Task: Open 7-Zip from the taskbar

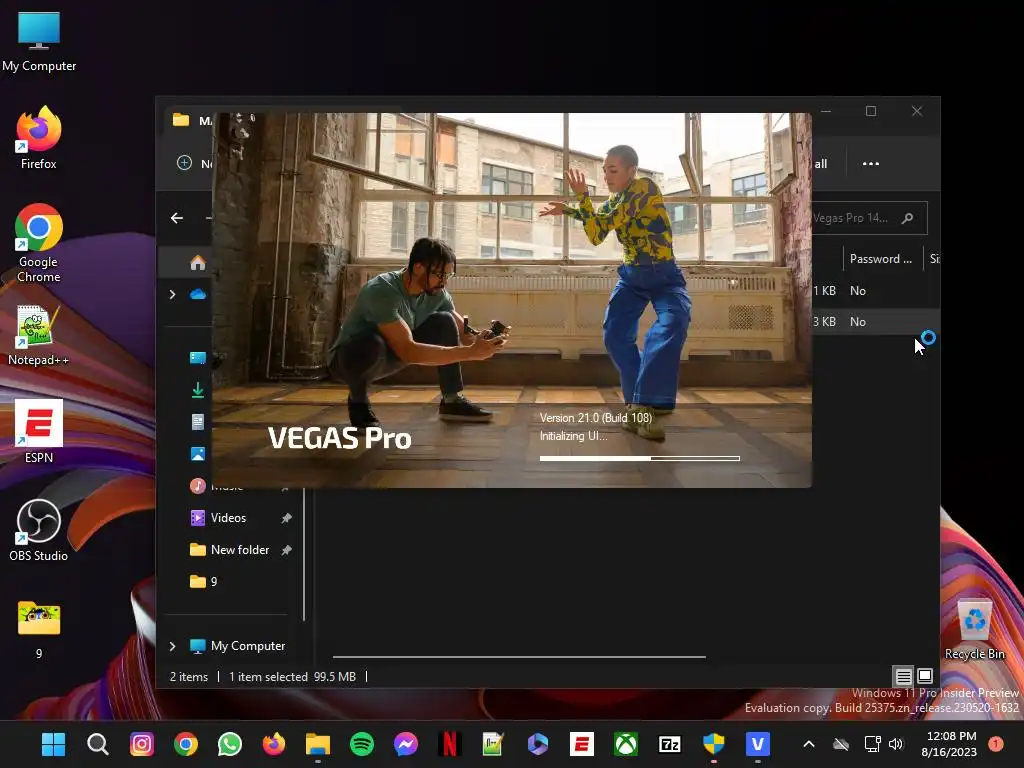Action: 670,744
